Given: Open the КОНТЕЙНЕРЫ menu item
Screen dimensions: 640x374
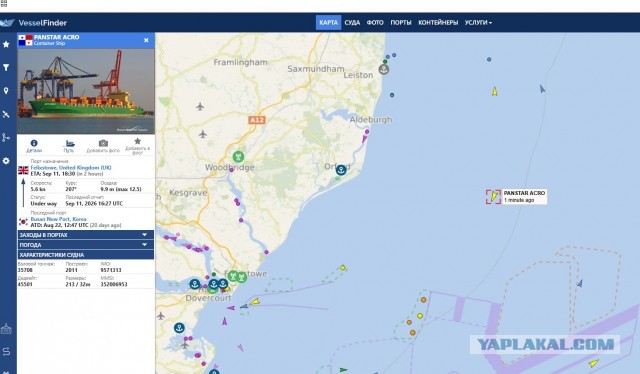Looking at the screenshot, I should pos(438,22).
